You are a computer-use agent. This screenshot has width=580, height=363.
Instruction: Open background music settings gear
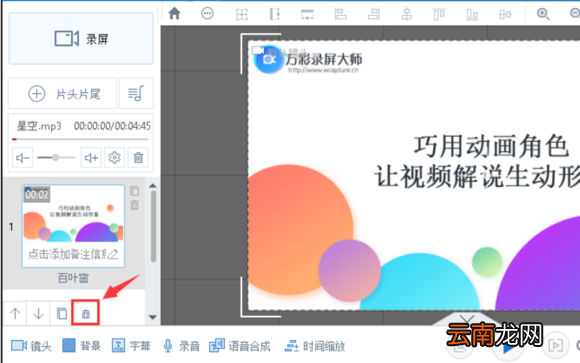pyautogui.click(x=114, y=158)
